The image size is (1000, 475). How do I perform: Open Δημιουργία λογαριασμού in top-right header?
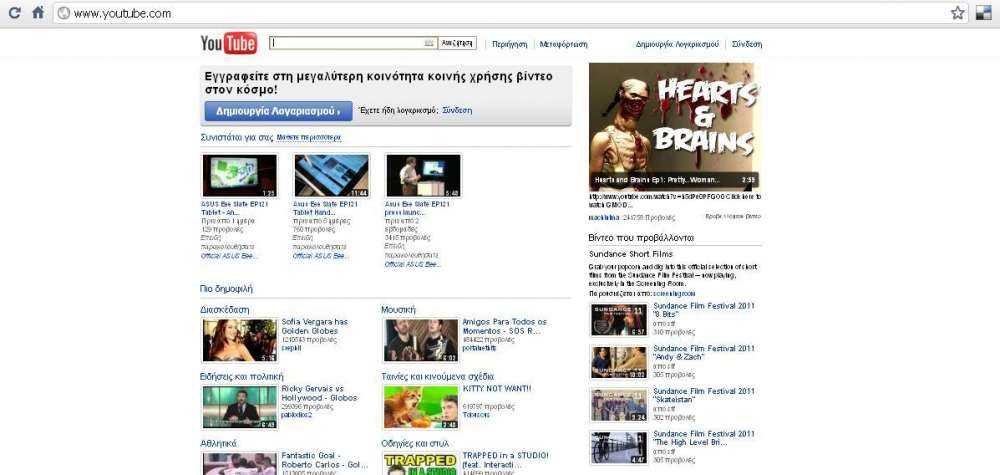point(677,45)
